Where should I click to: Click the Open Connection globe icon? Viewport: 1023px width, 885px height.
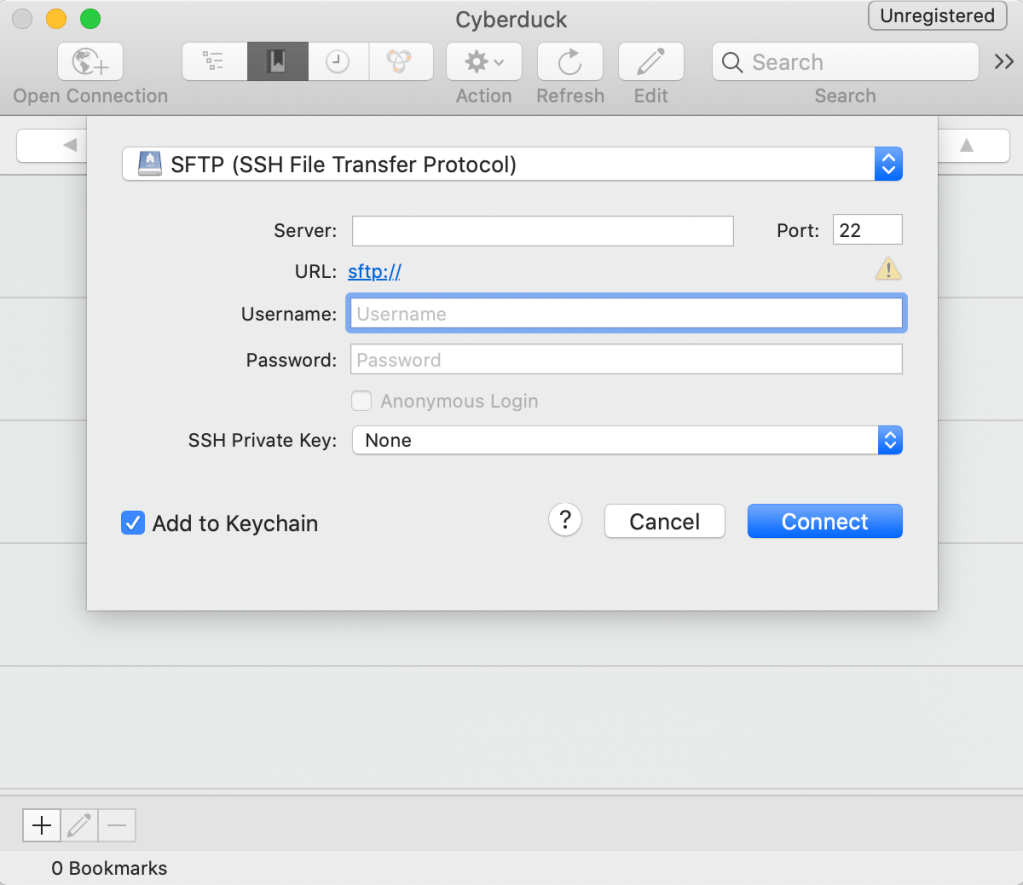[90, 62]
